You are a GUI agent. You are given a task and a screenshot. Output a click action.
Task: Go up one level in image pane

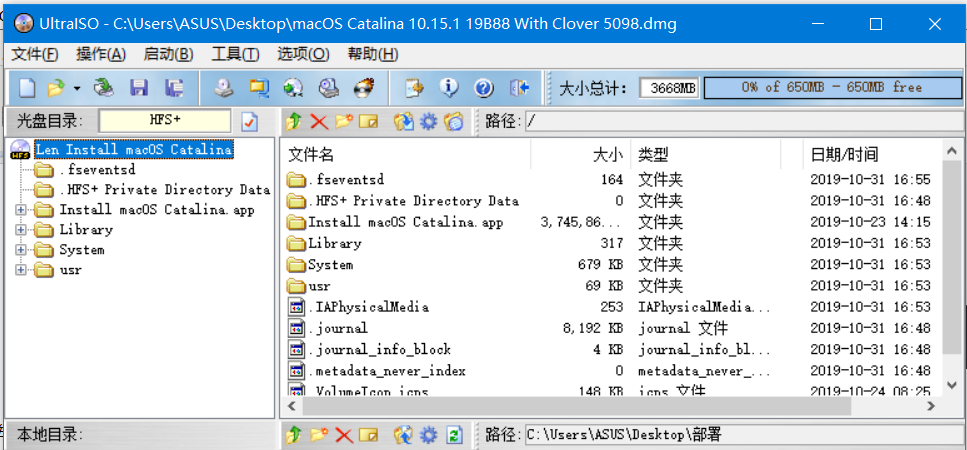point(294,122)
